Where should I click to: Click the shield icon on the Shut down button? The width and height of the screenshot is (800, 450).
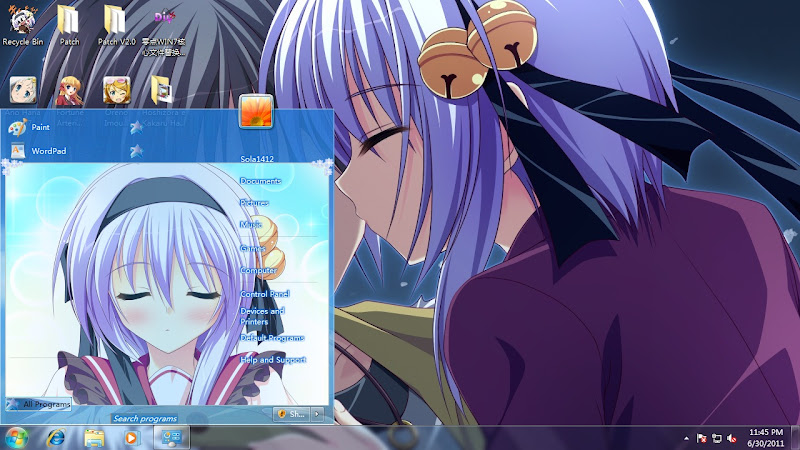click(282, 414)
